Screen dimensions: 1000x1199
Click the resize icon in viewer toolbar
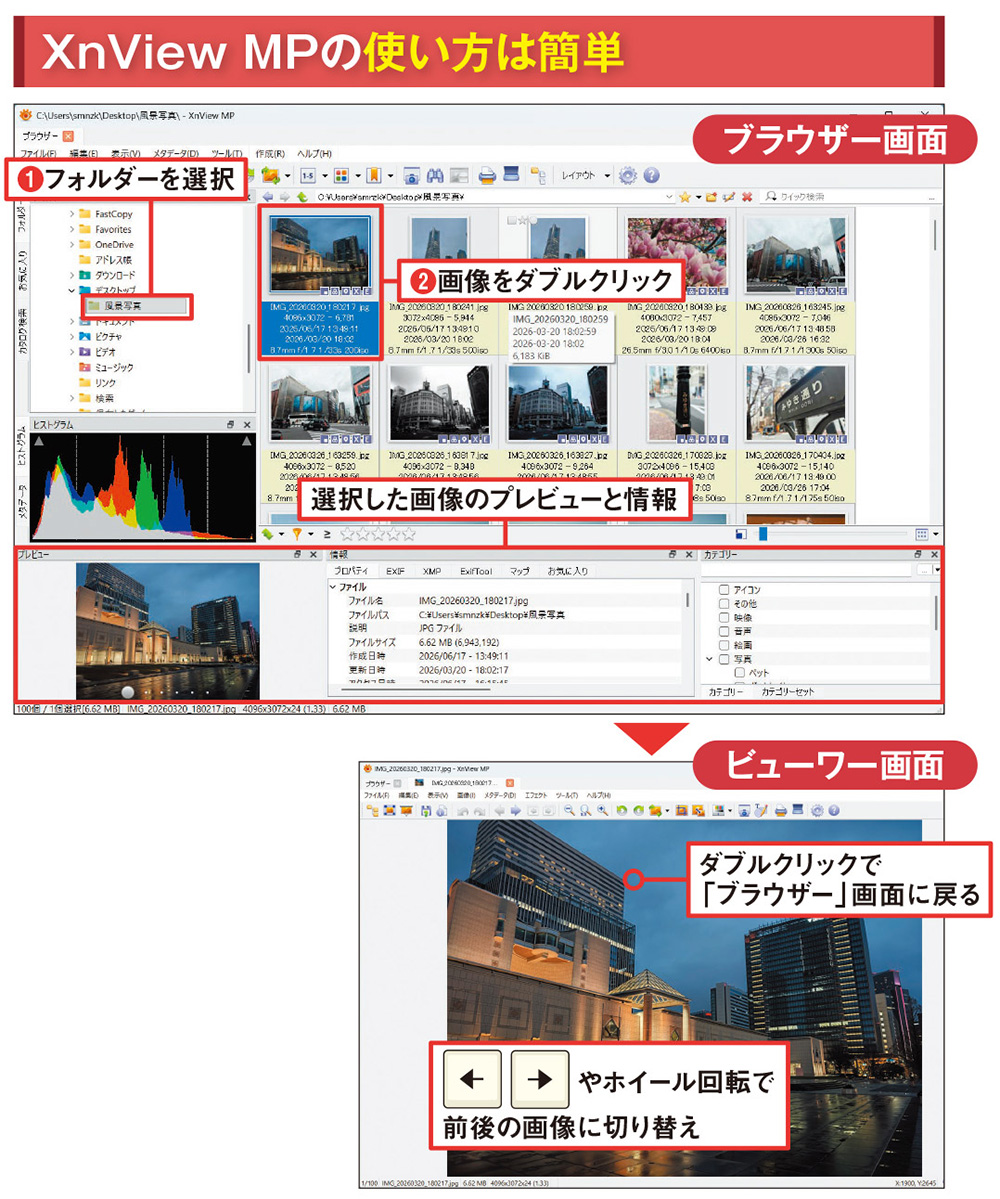698,811
